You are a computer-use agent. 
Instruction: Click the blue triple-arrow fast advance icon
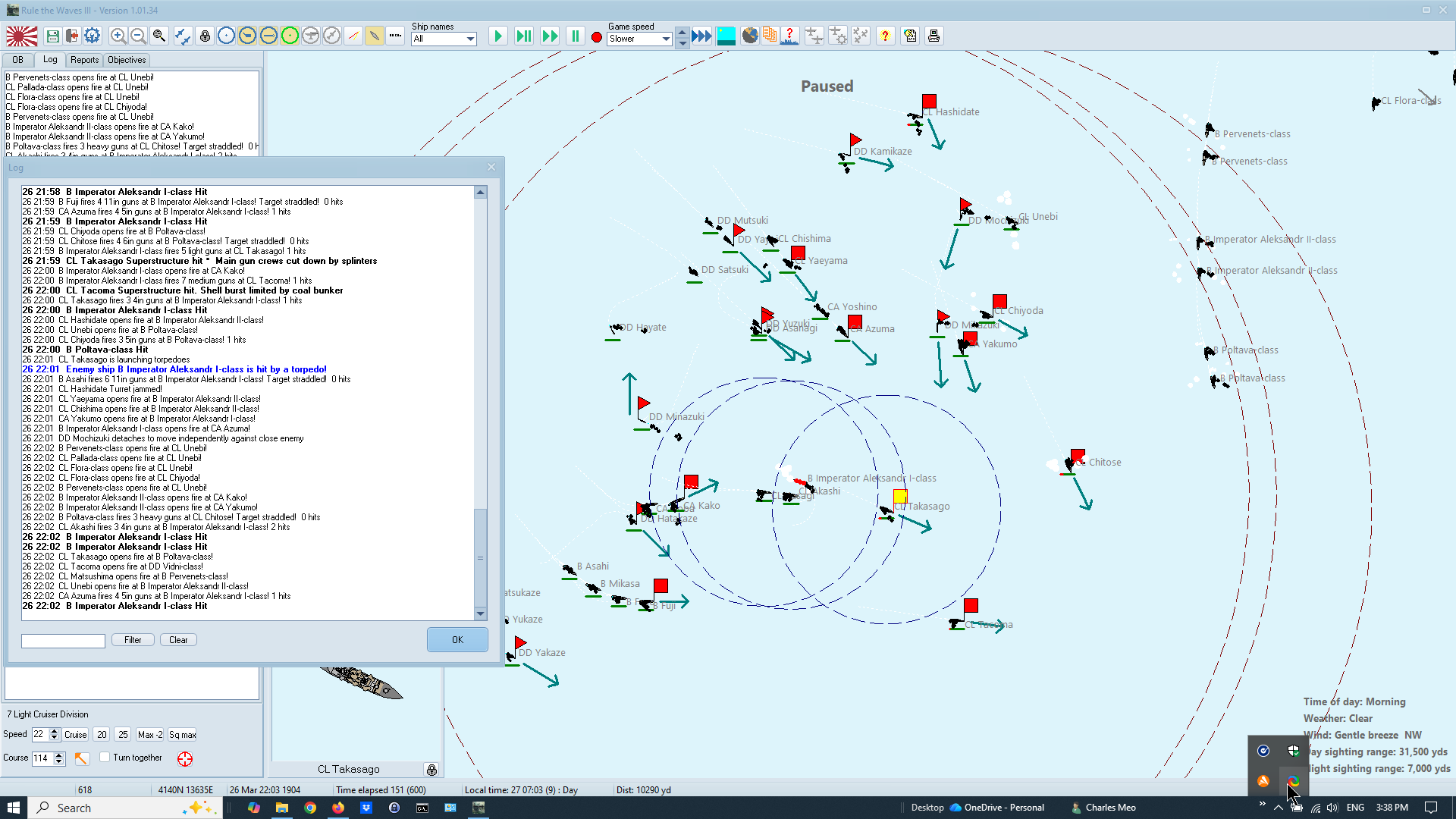coord(702,36)
